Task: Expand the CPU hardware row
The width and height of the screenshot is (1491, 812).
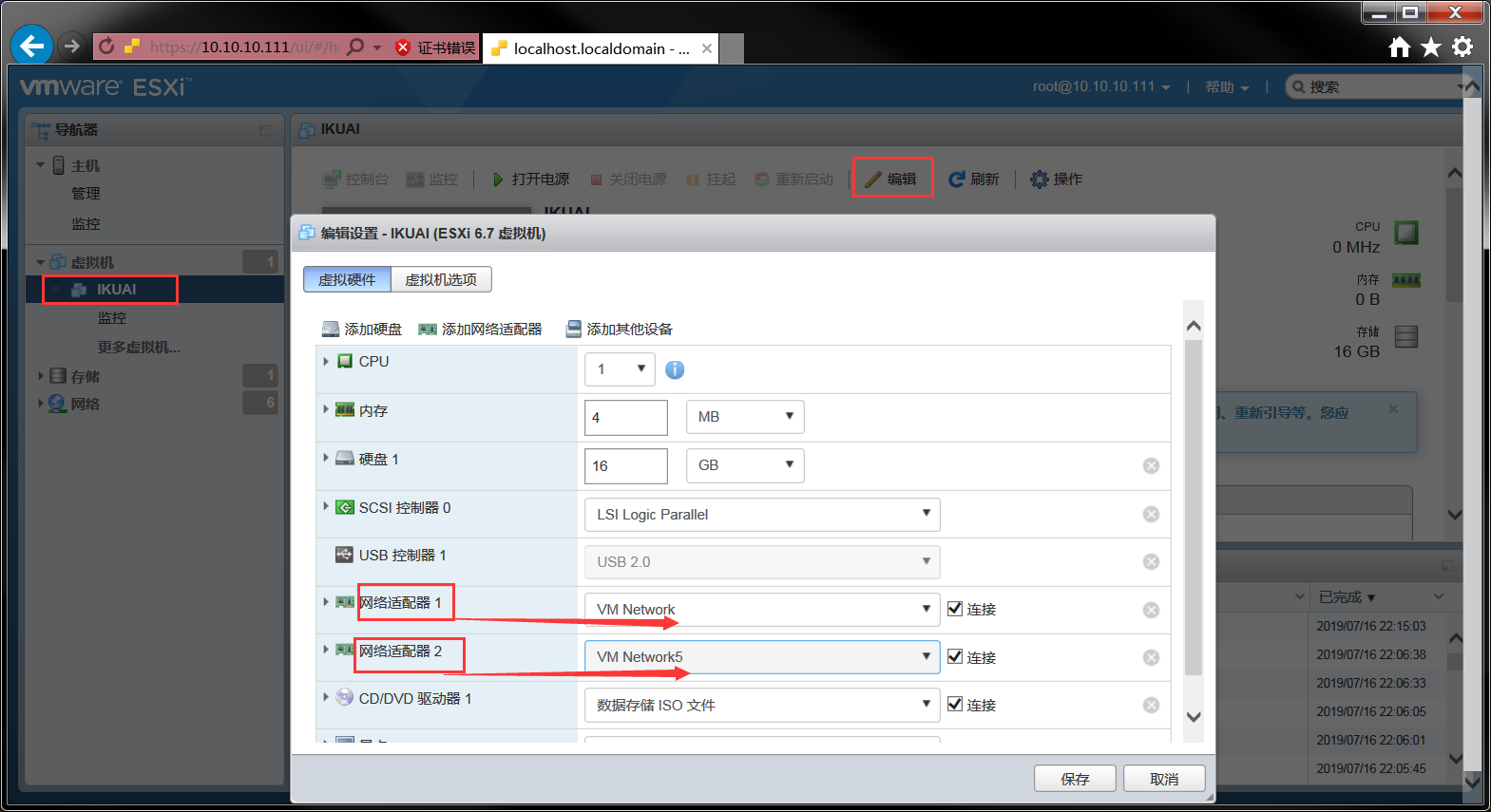Action: click(326, 361)
